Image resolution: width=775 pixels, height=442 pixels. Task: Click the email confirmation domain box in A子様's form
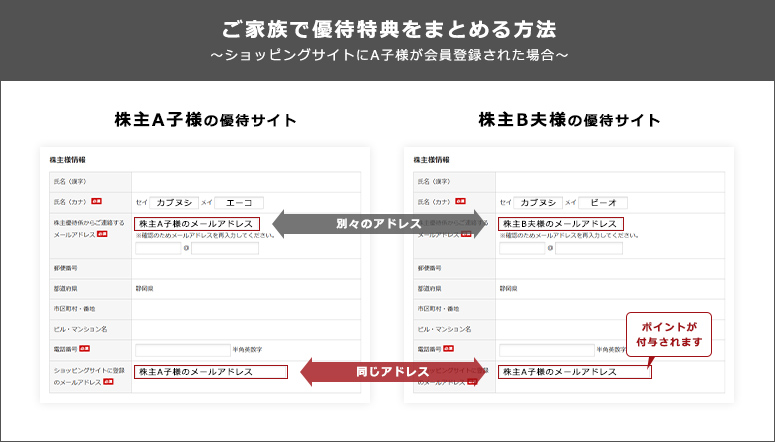tap(225, 248)
